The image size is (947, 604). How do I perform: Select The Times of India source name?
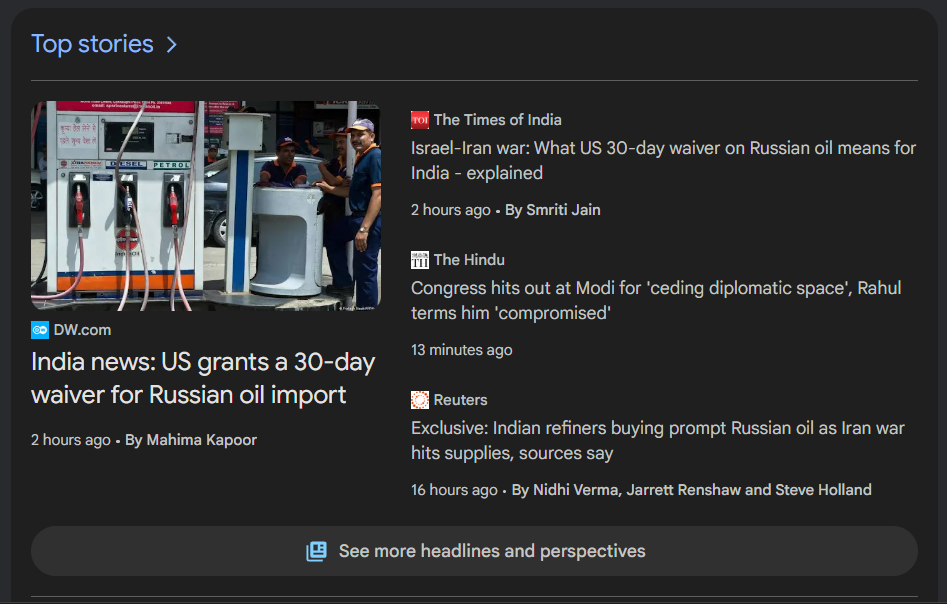coord(497,120)
